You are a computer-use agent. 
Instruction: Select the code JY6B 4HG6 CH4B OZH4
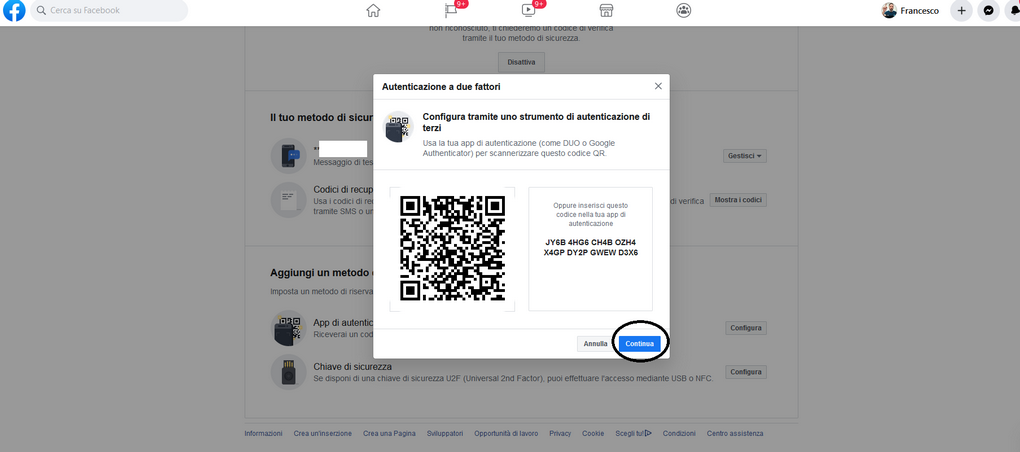591,242
